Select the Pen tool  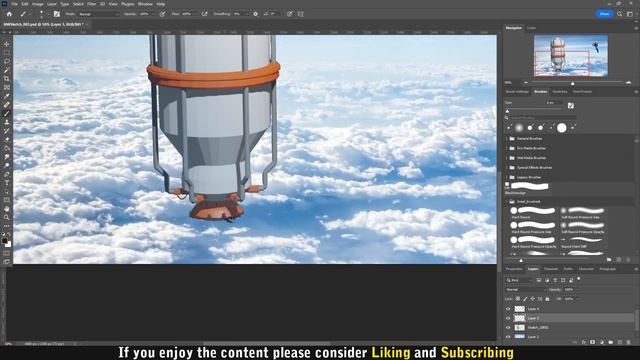click(x=7, y=174)
